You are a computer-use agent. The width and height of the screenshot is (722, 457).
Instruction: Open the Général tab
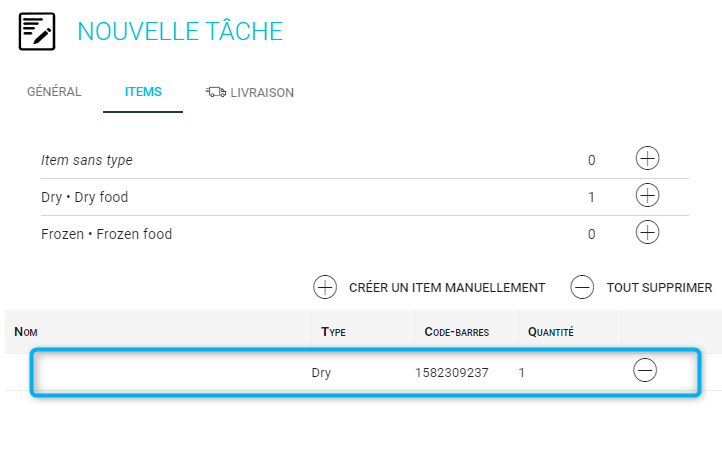[x=54, y=92]
